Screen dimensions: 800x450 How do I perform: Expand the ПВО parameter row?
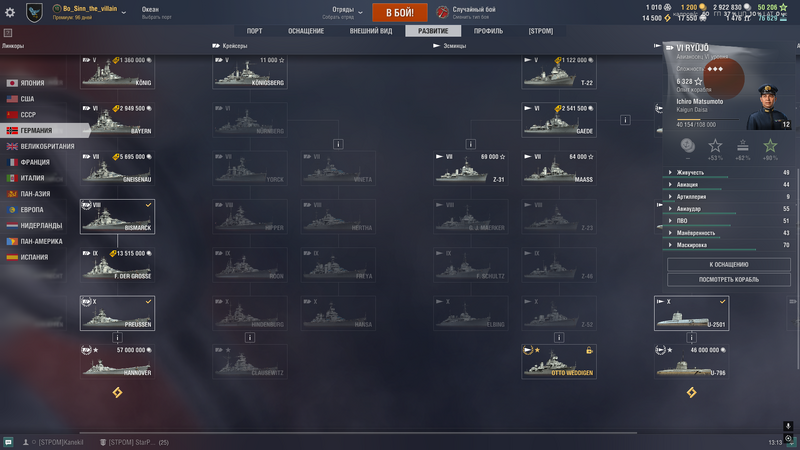click(729, 221)
